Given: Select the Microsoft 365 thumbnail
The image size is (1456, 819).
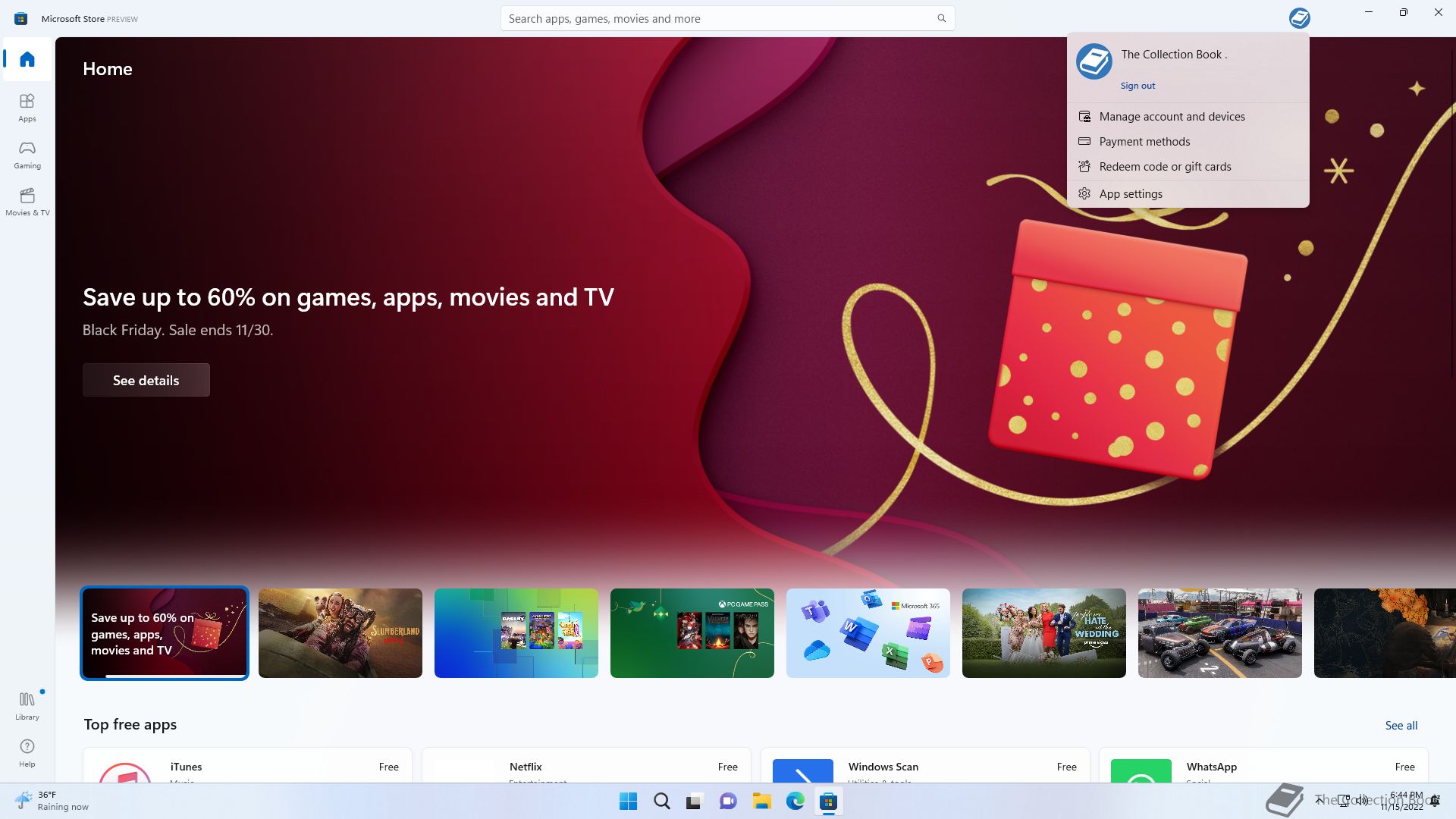Looking at the screenshot, I should [868, 633].
